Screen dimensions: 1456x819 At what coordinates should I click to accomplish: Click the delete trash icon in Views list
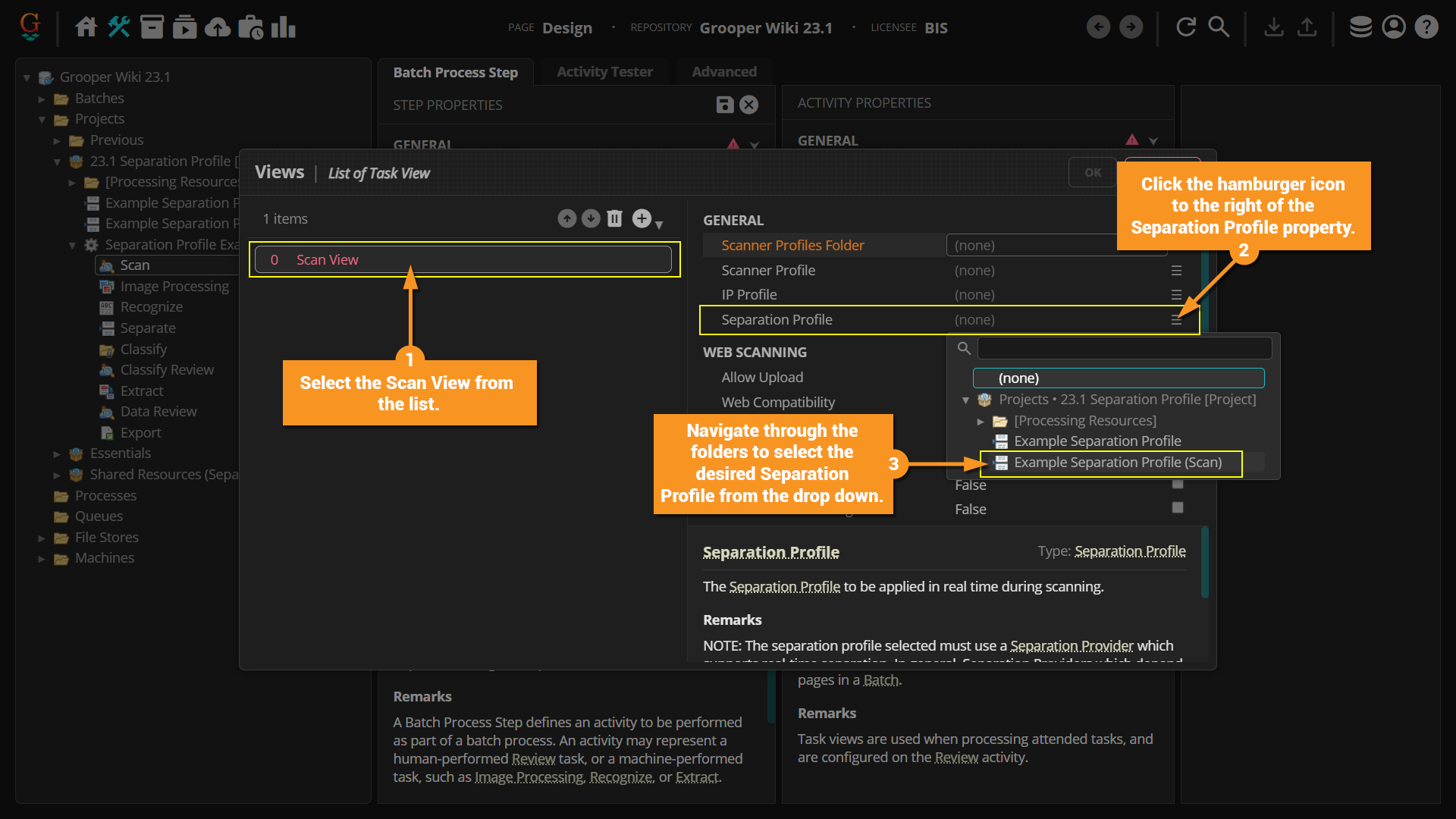(x=614, y=218)
